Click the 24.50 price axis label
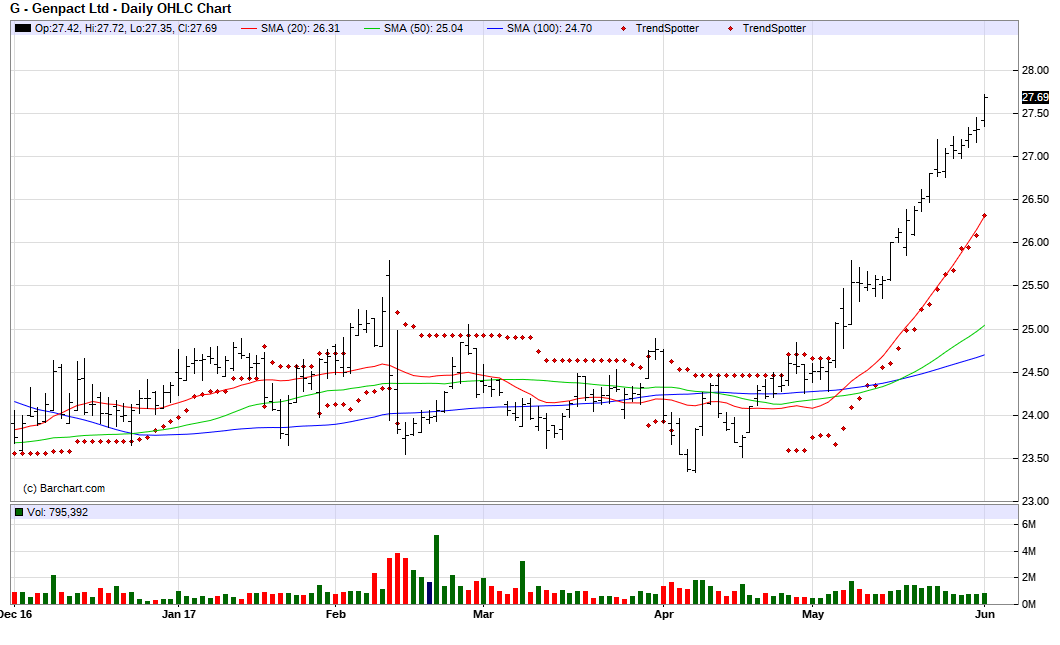The image size is (1060, 645). (x=1035, y=373)
